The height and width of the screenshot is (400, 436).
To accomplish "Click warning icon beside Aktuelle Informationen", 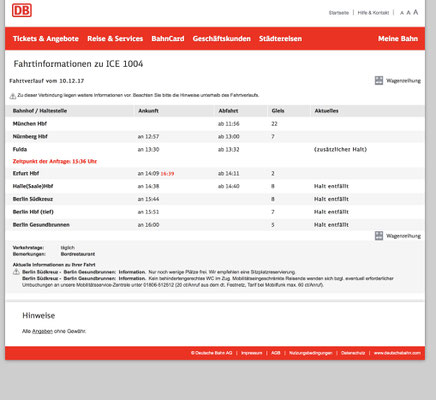I will [x=16, y=272].
